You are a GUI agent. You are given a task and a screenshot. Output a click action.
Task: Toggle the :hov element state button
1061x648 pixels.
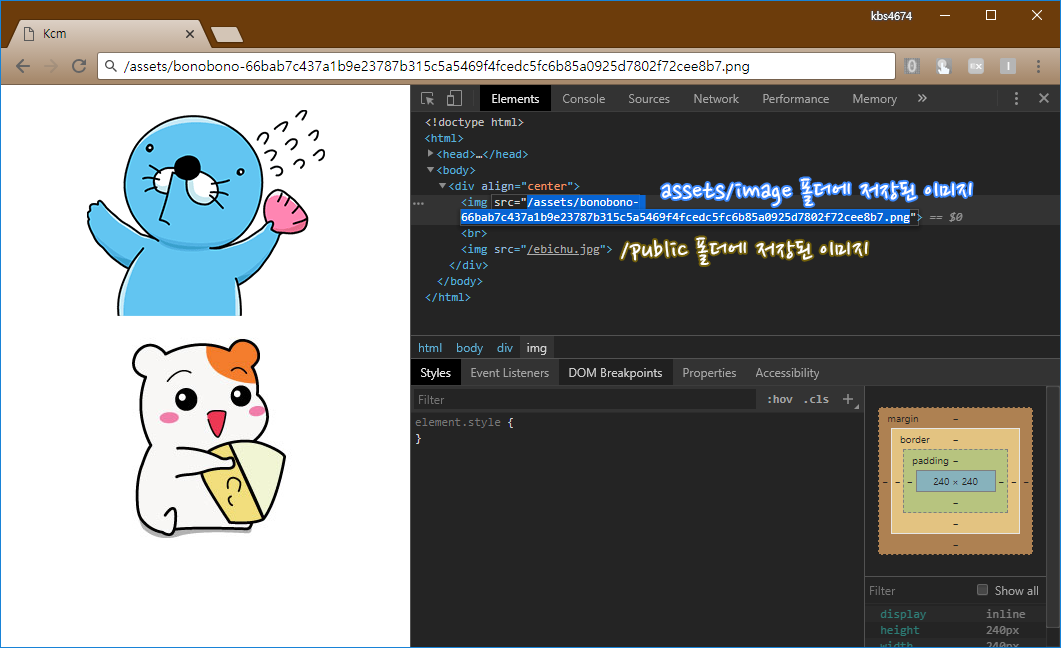780,399
